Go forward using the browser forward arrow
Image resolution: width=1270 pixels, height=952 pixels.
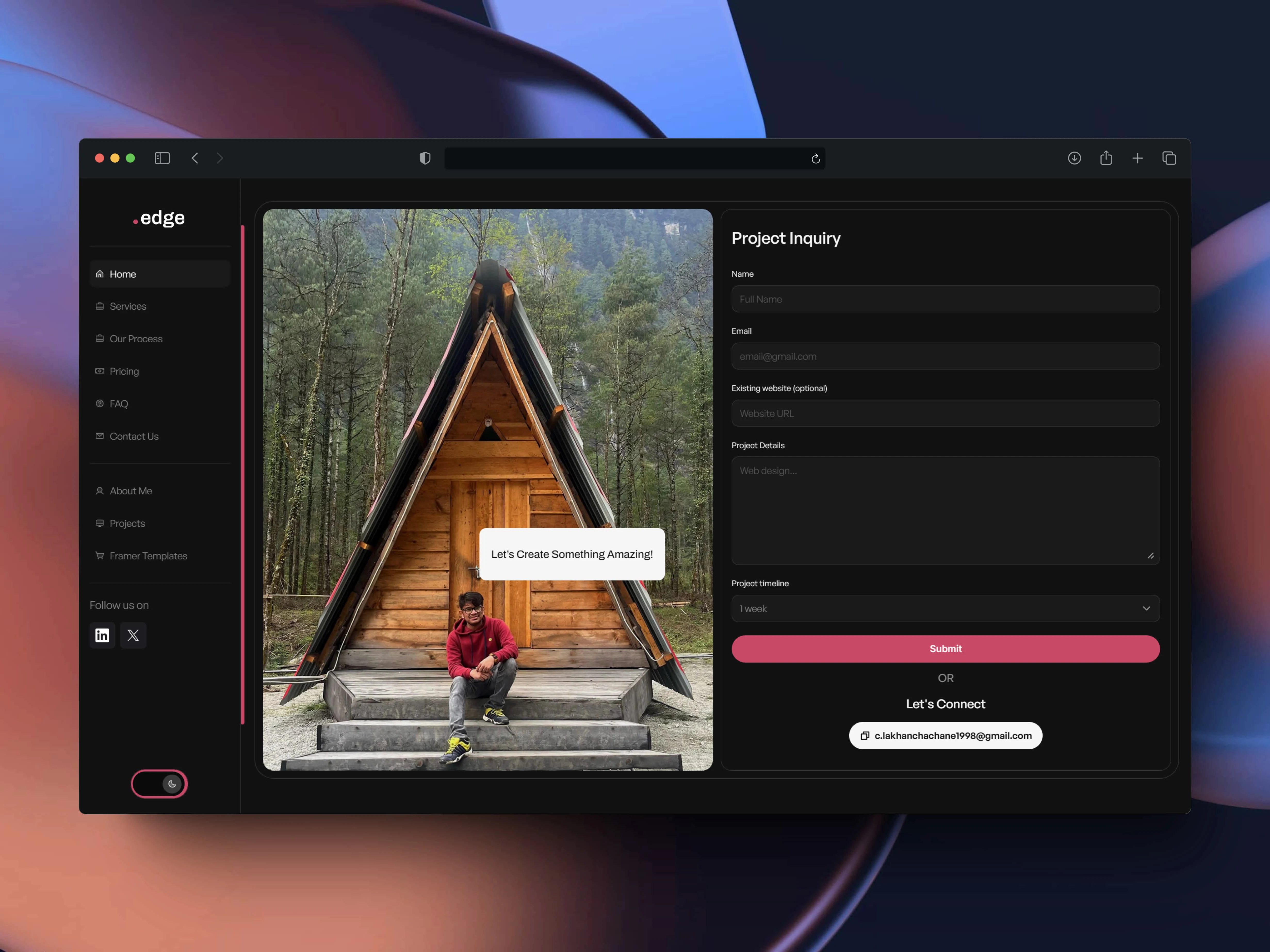pos(220,158)
